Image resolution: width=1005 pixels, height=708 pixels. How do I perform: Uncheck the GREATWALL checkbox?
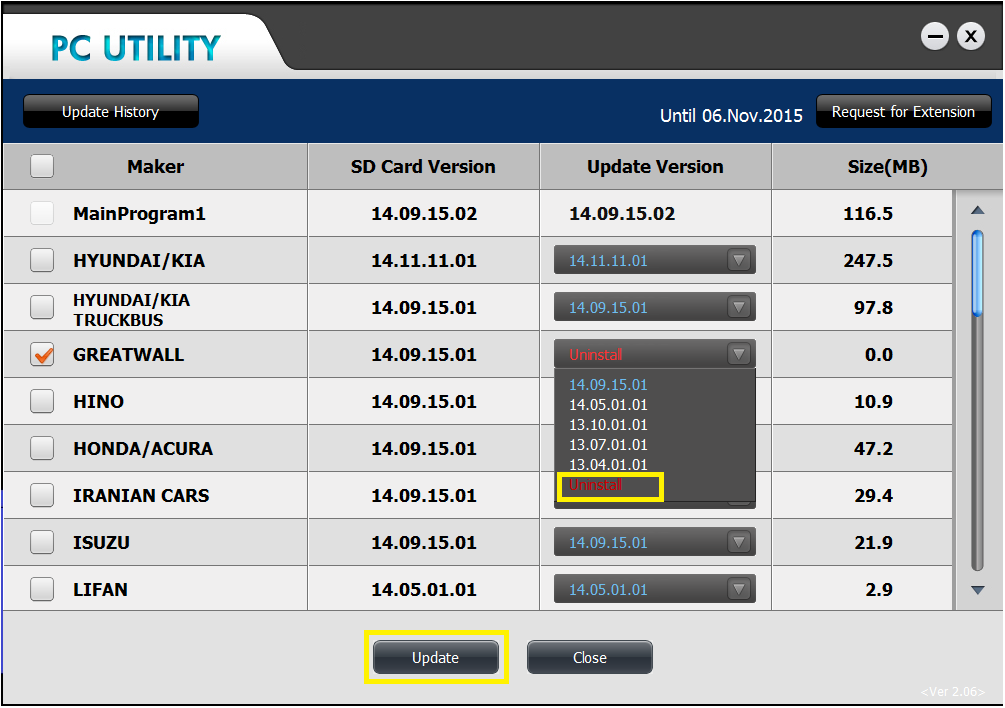pos(42,355)
